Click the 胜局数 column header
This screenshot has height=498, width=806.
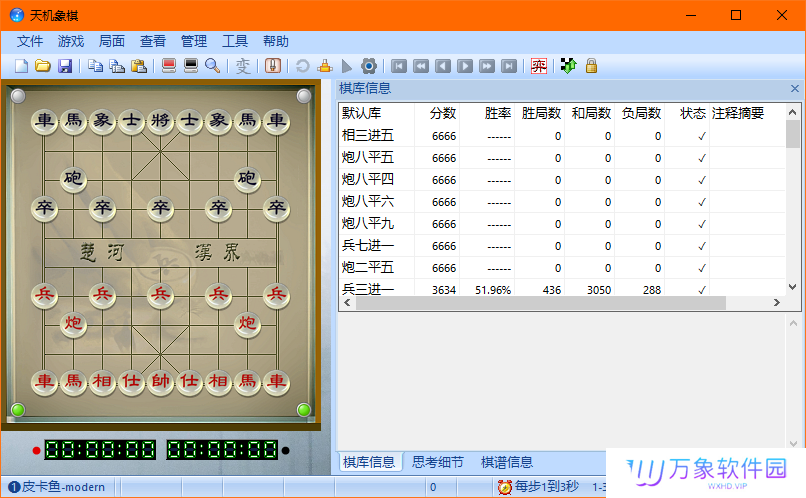[x=541, y=113]
